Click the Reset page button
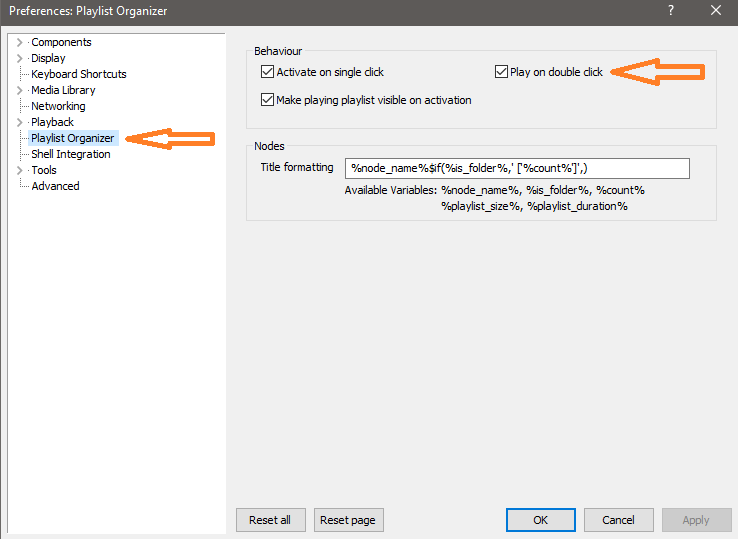Image resolution: width=738 pixels, height=539 pixels. (x=349, y=520)
